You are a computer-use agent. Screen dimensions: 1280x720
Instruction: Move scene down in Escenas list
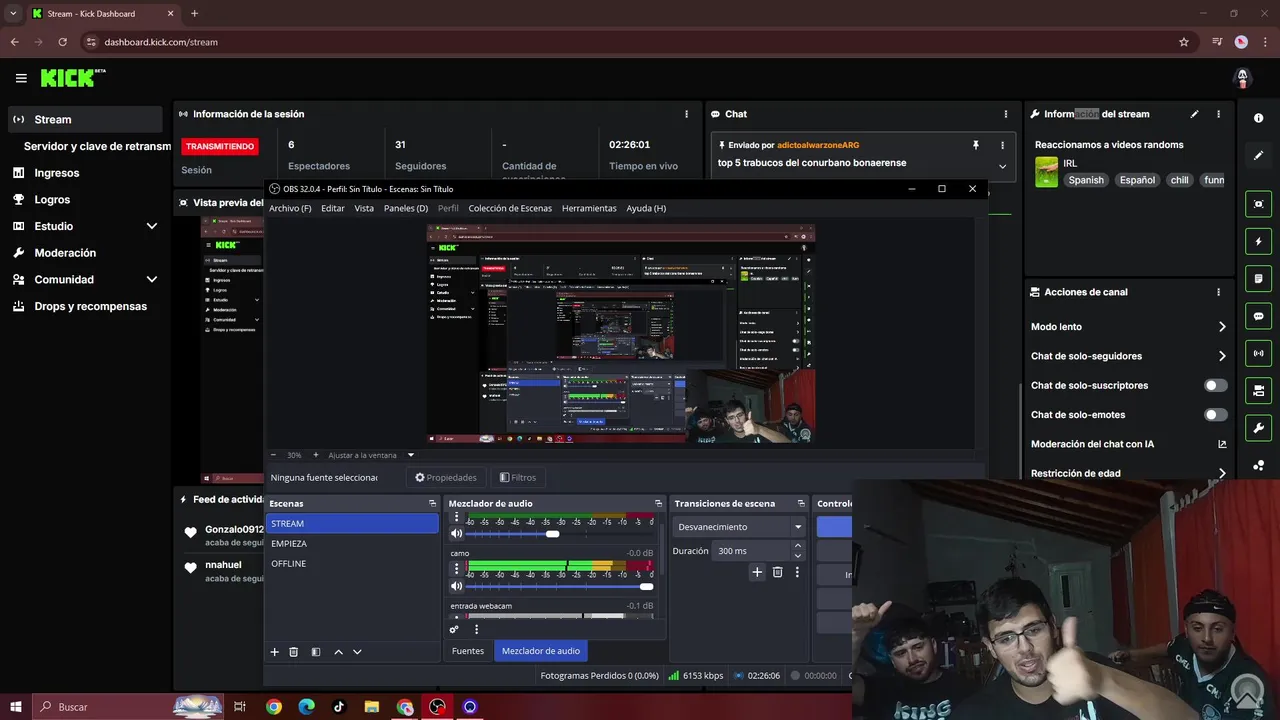pos(357,652)
